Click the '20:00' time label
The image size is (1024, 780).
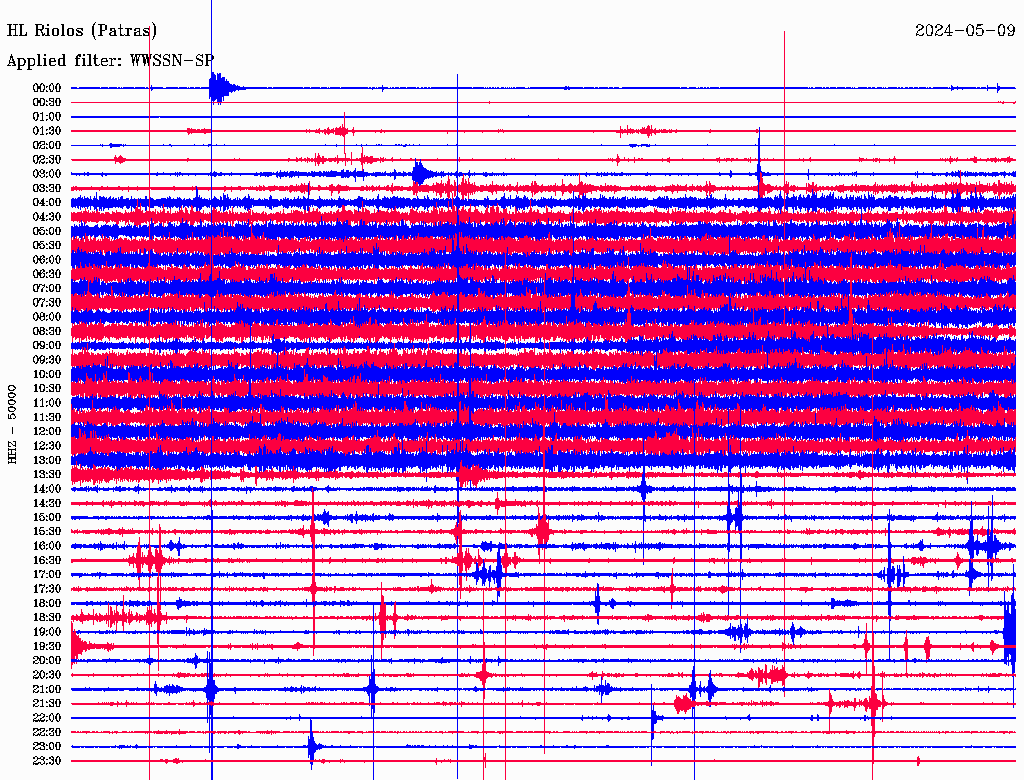47,660
